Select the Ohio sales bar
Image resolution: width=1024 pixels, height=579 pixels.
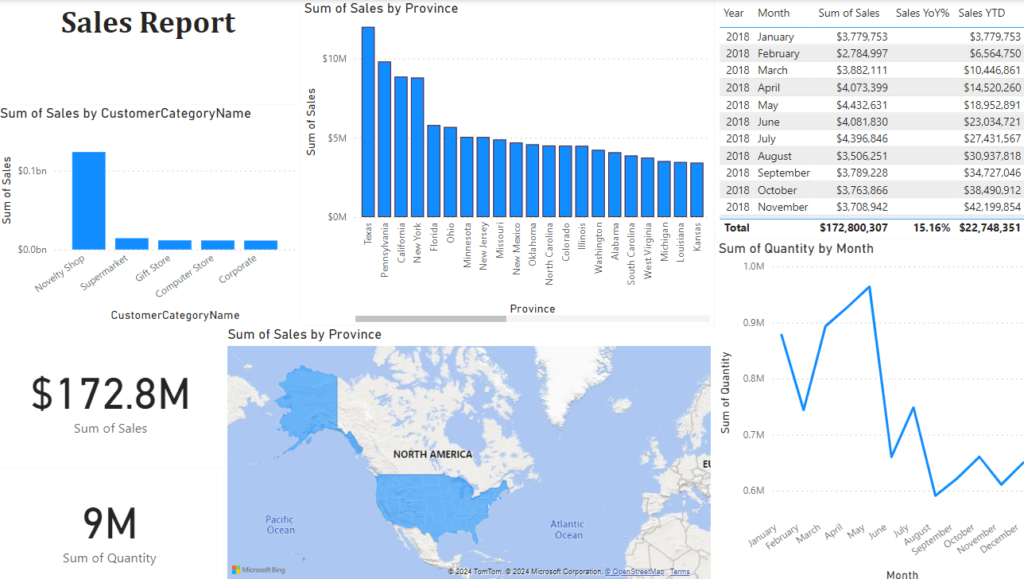(450, 172)
